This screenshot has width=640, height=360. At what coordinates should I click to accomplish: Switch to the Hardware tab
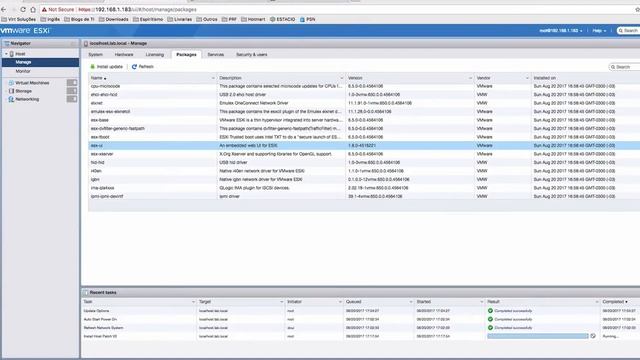124,54
